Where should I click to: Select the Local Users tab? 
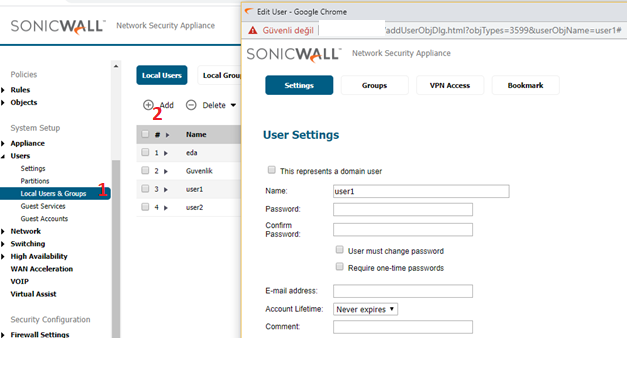pos(162,75)
